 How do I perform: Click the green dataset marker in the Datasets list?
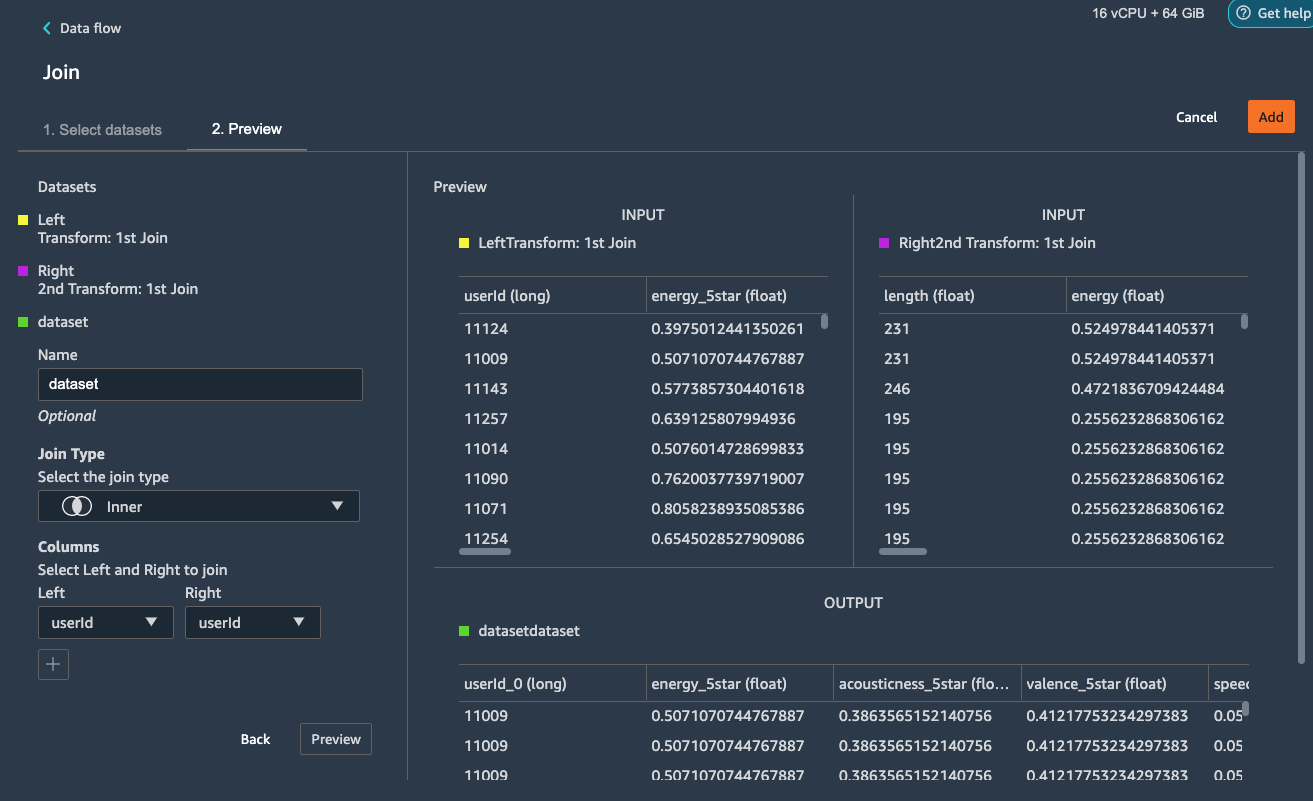tap(23, 322)
